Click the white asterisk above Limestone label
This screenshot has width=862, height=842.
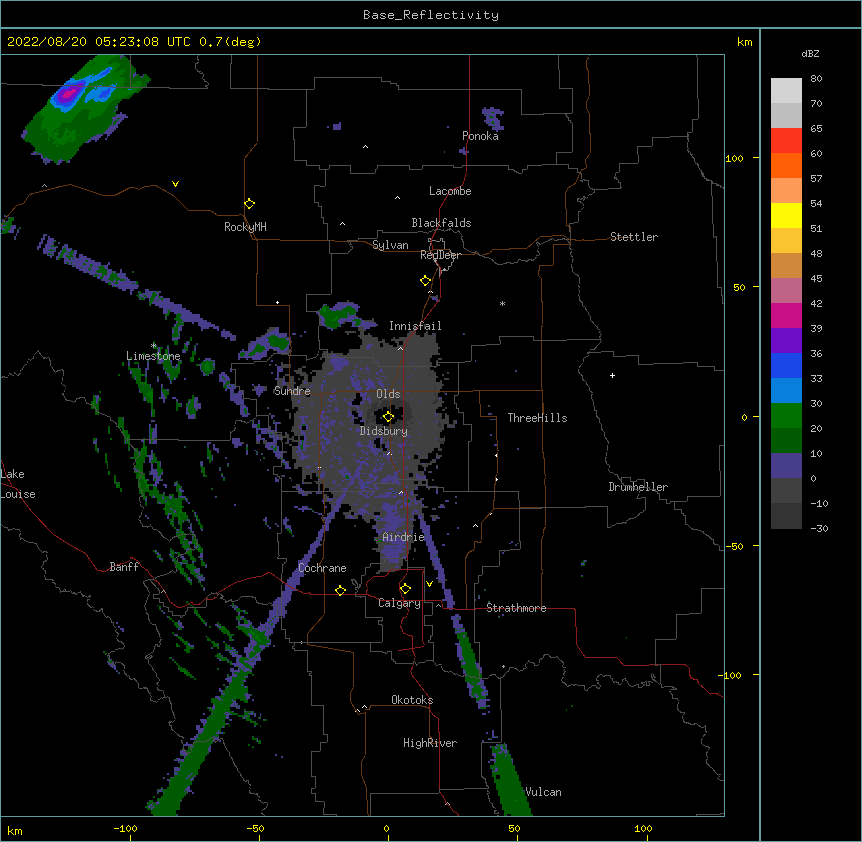click(x=153, y=345)
